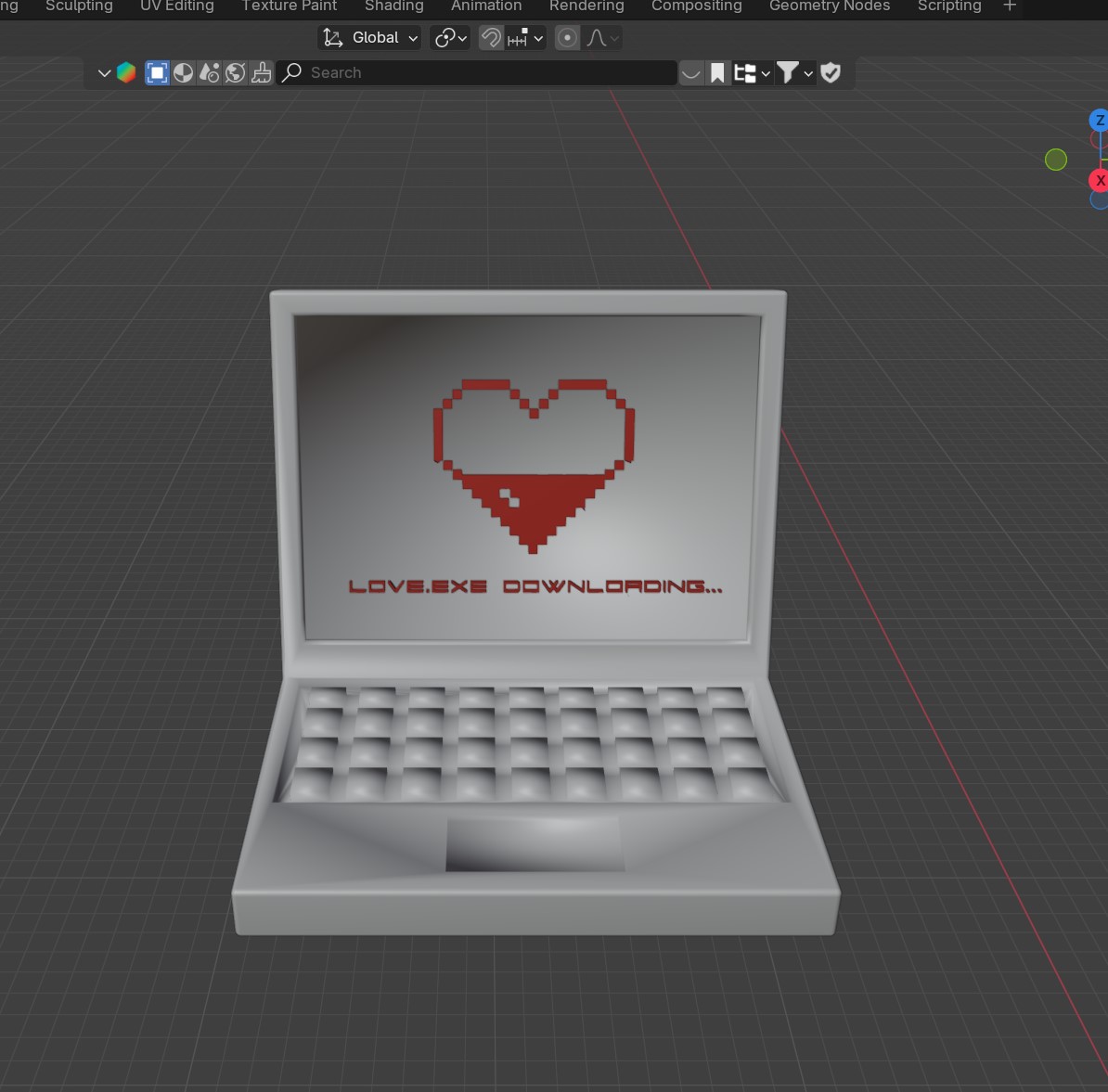Open the hierarchy tree dropdown

[x=751, y=72]
